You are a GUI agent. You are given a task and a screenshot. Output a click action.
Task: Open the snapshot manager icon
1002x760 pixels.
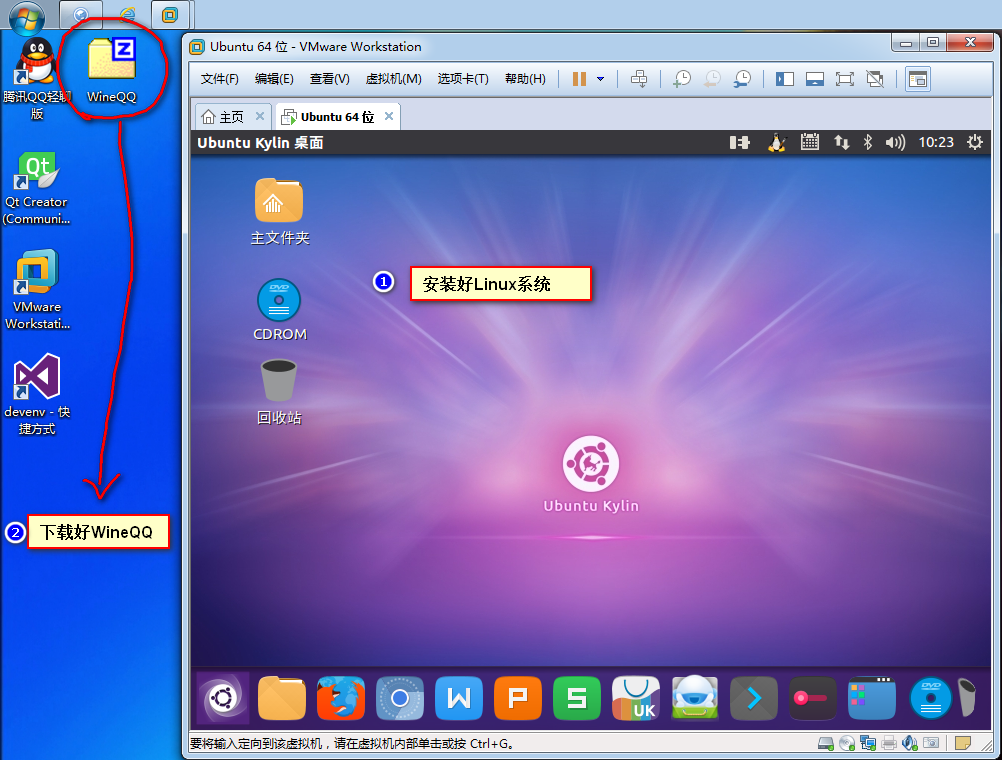(x=741, y=78)
